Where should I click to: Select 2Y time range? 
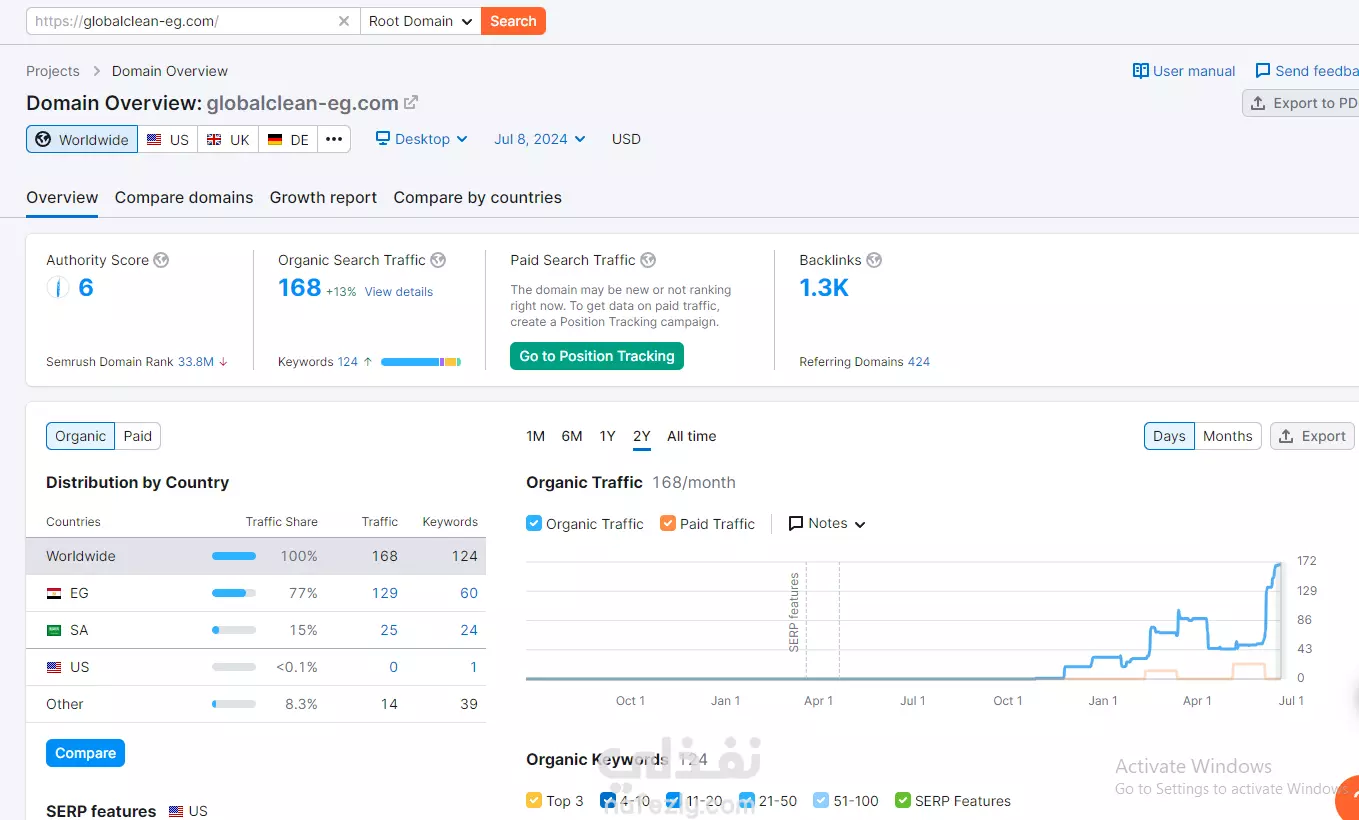[x=642, y=436]
